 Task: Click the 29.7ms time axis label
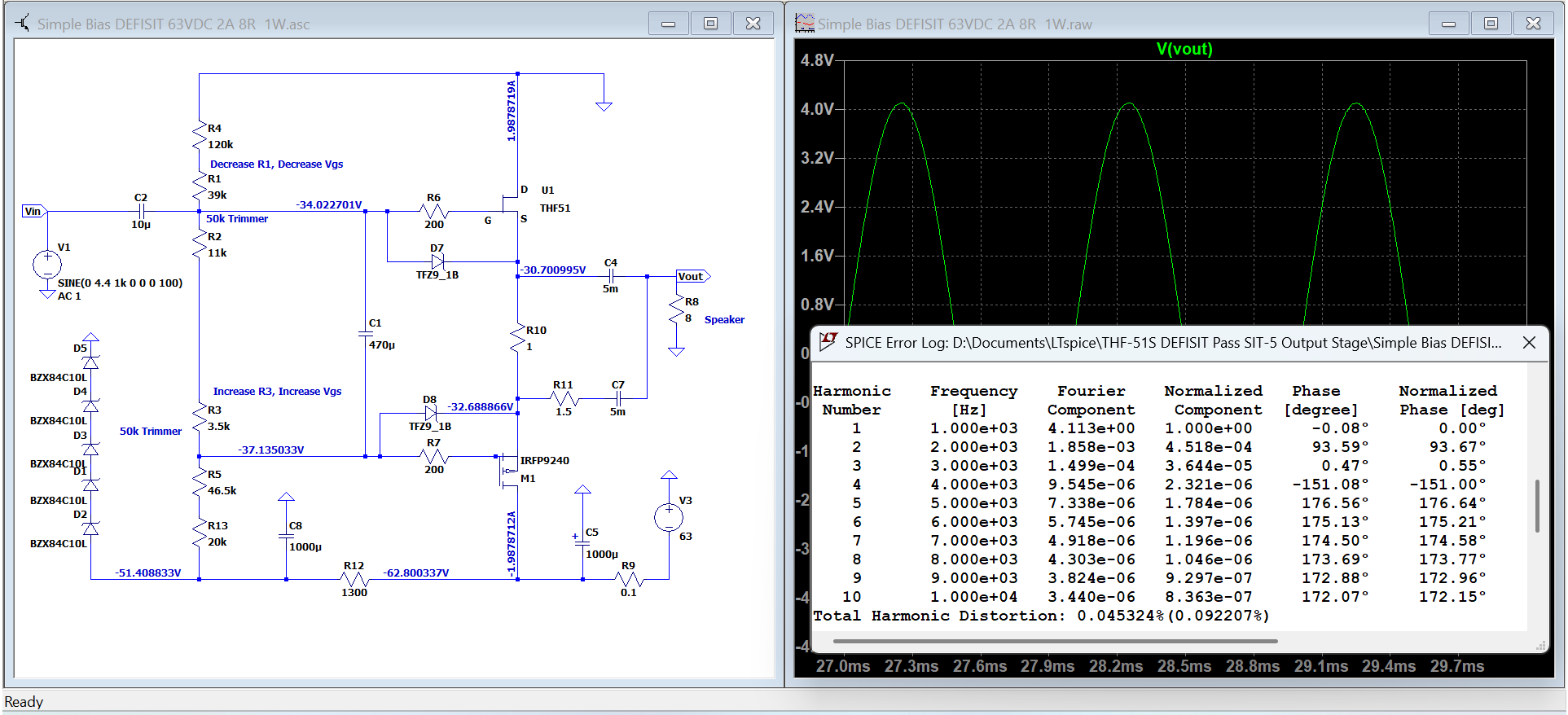1457,666
